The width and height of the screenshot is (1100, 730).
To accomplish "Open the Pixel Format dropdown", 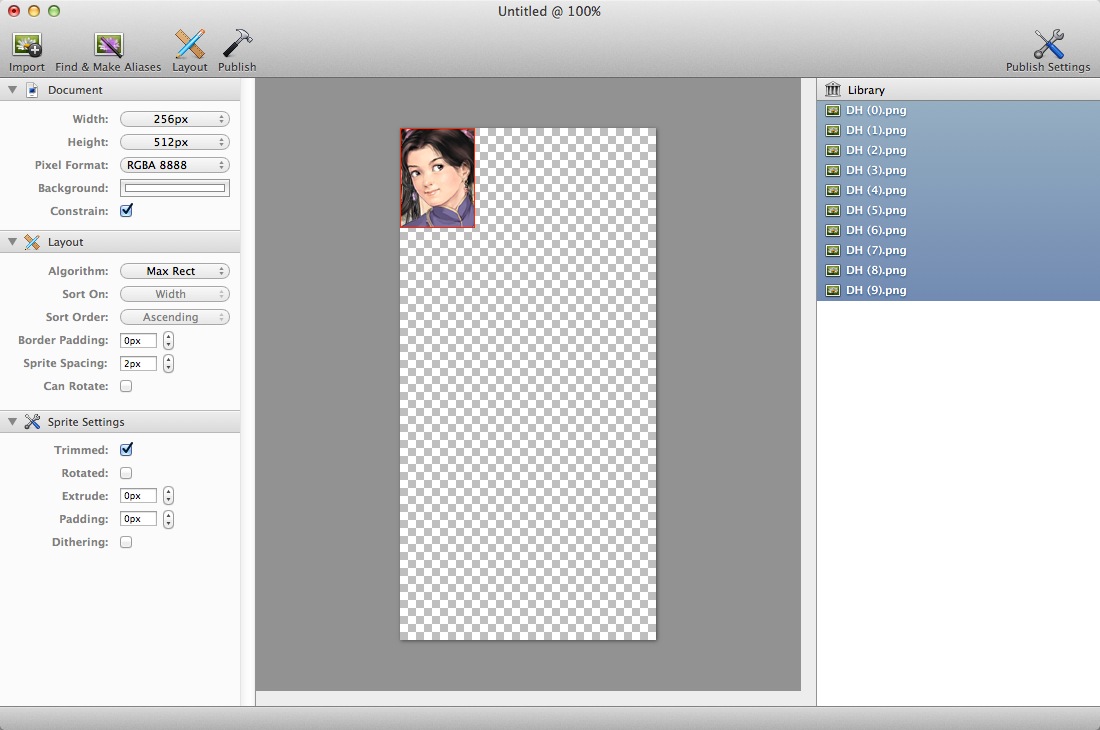I will pyautogui.click(x=174, y=165).
